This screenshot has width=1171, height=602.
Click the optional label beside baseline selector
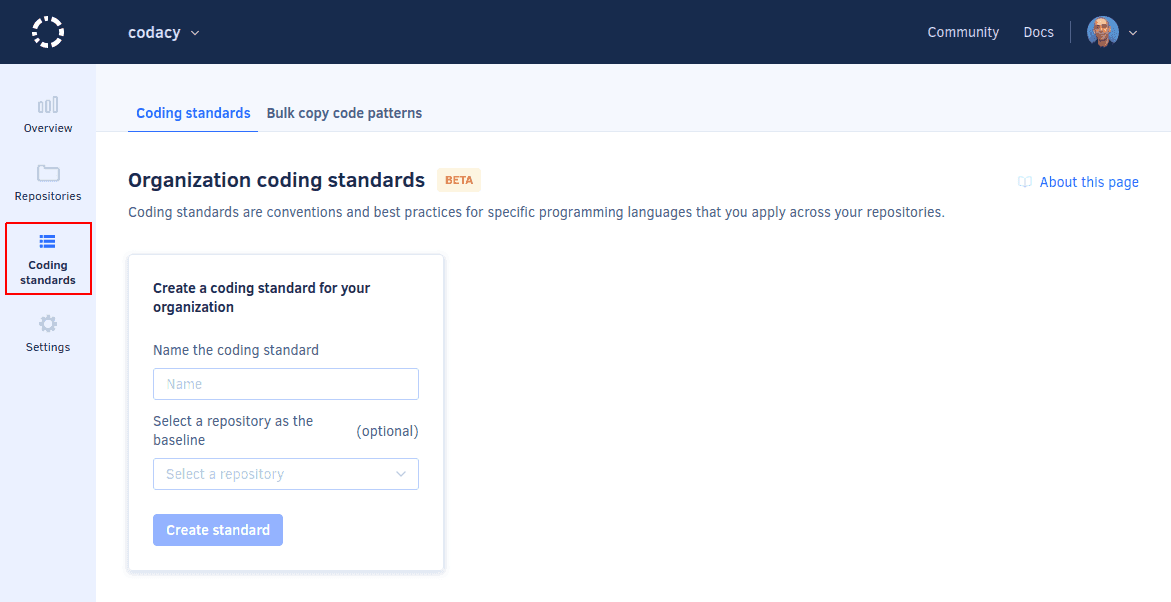(387, 431)
